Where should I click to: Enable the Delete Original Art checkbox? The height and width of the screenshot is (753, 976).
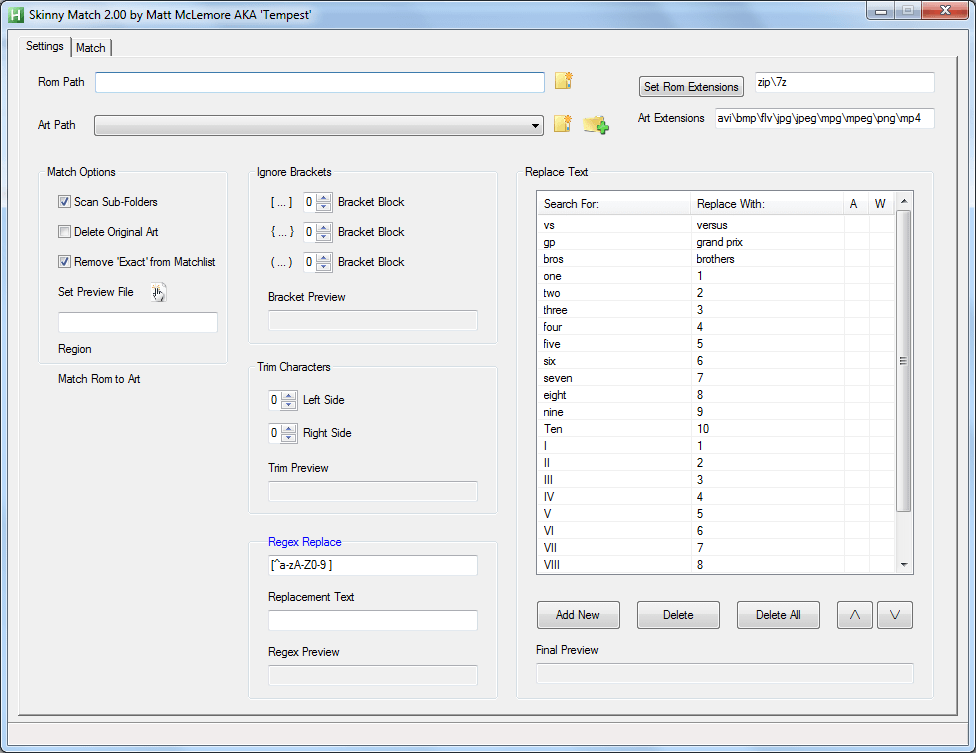(x=65, y=232)
